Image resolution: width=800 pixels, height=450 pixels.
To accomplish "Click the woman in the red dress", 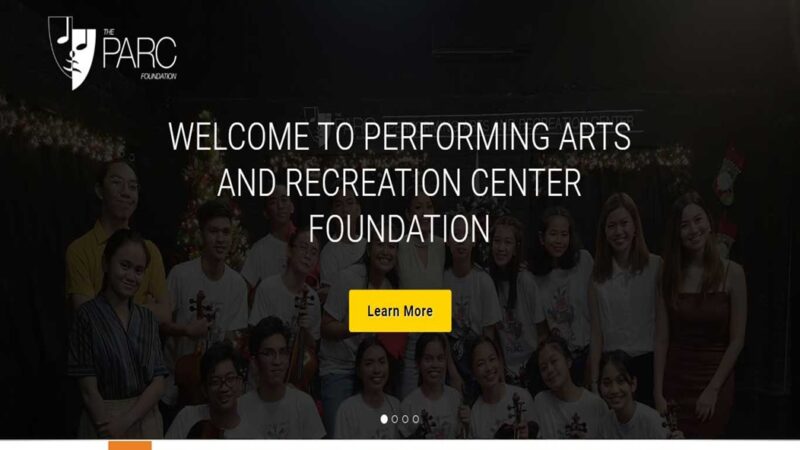I will click(702, 316).
